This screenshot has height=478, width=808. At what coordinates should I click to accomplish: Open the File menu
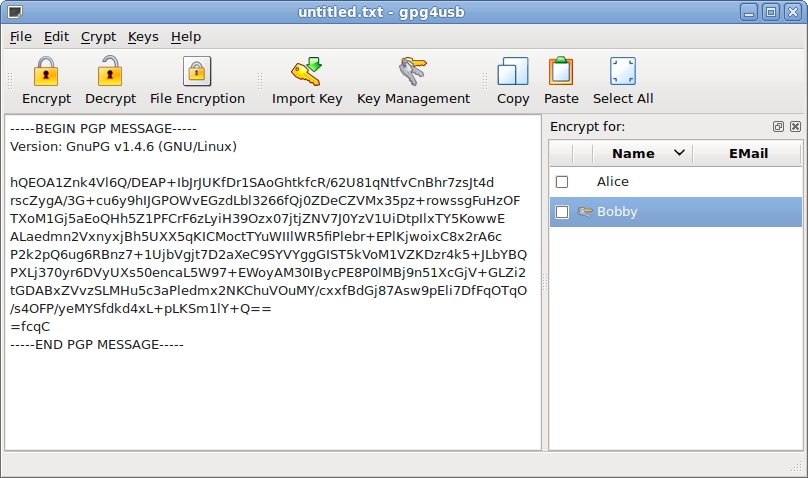(x=21, y=37)
